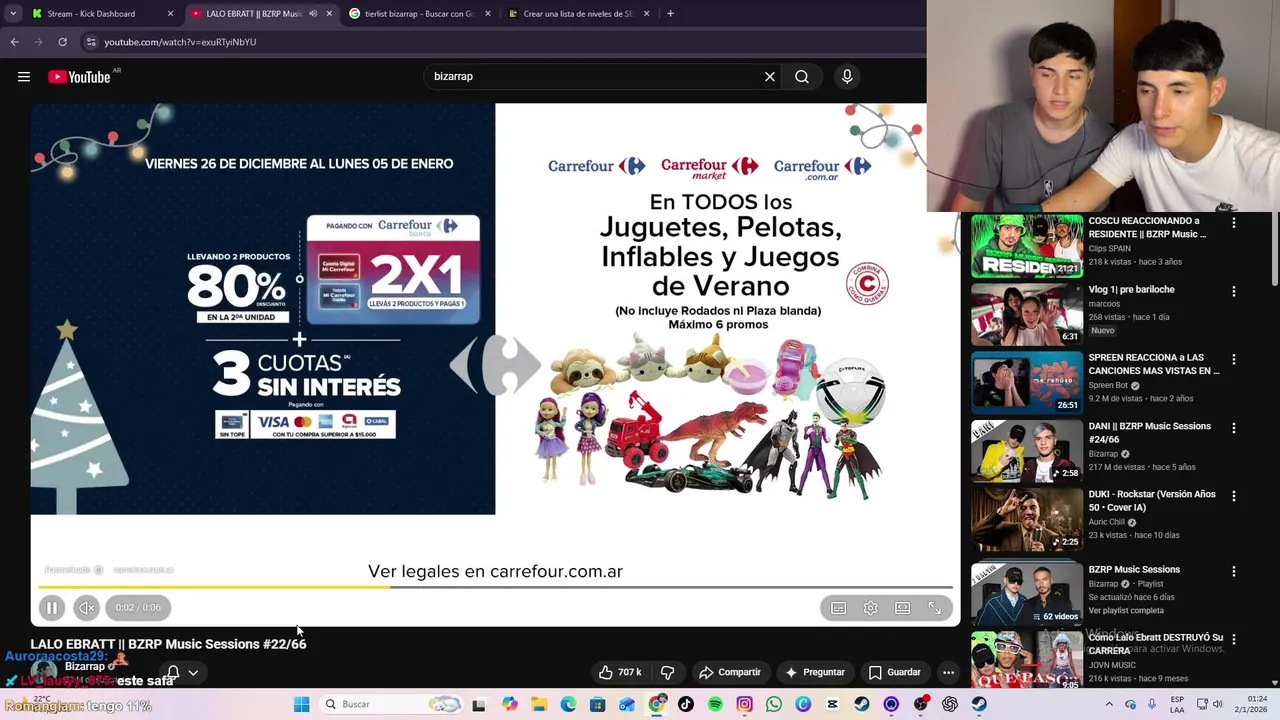This screenshot has width=1280, height=720.
Task: Open more actions ellipsis beside Guardar
Action: [948, 672]
